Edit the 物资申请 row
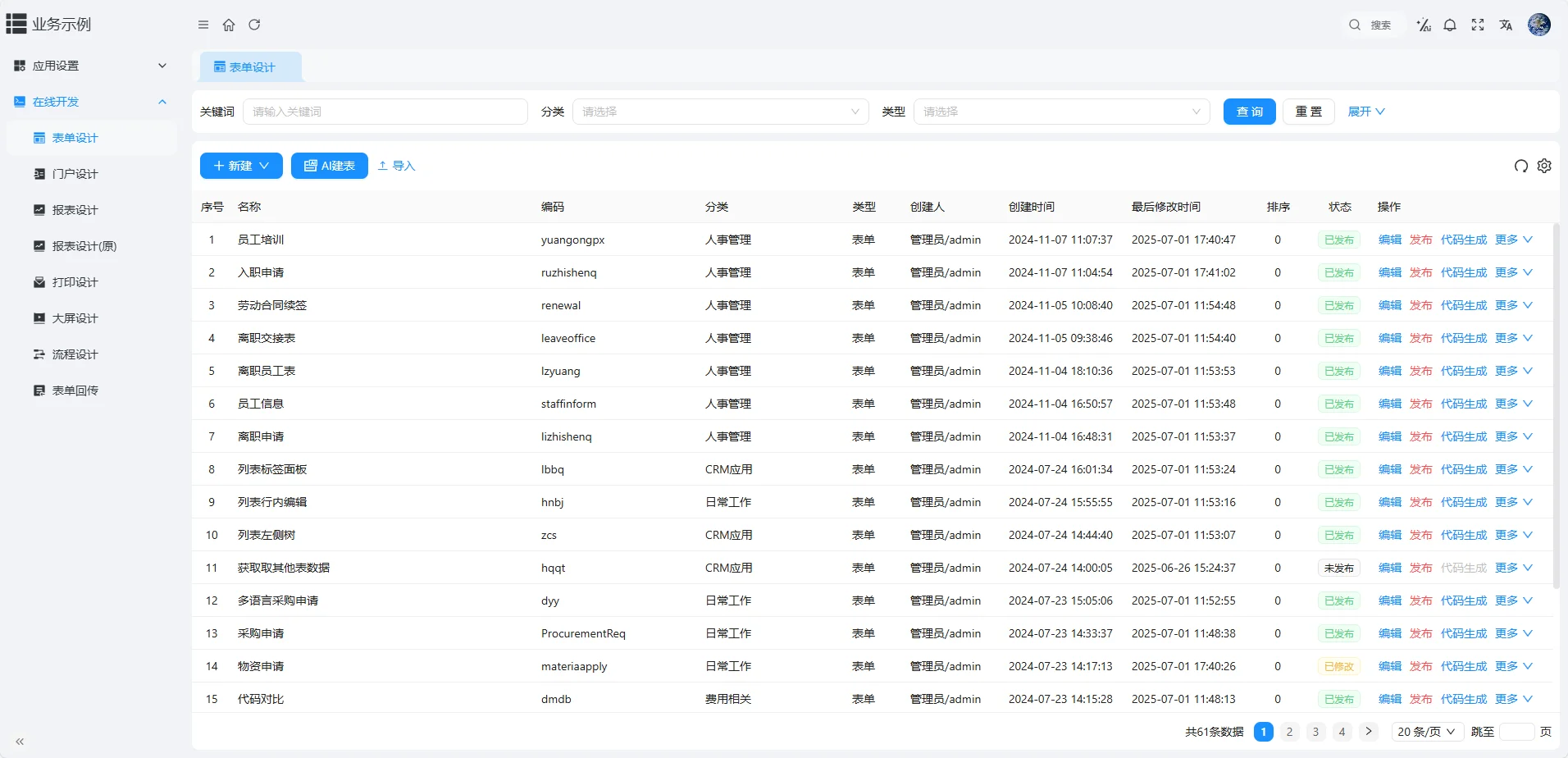This screenshot has height=758, width=1568. [1390, 666]
